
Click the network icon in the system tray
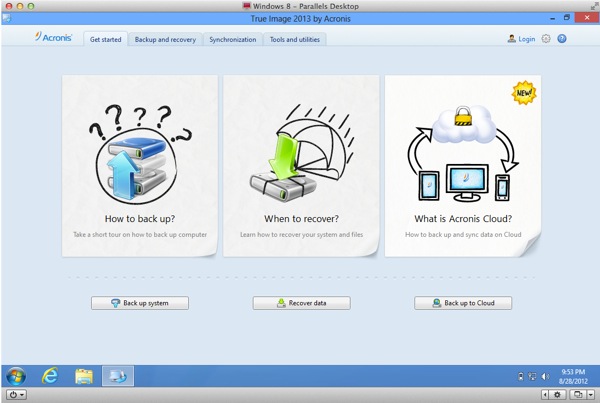[532, 377]
